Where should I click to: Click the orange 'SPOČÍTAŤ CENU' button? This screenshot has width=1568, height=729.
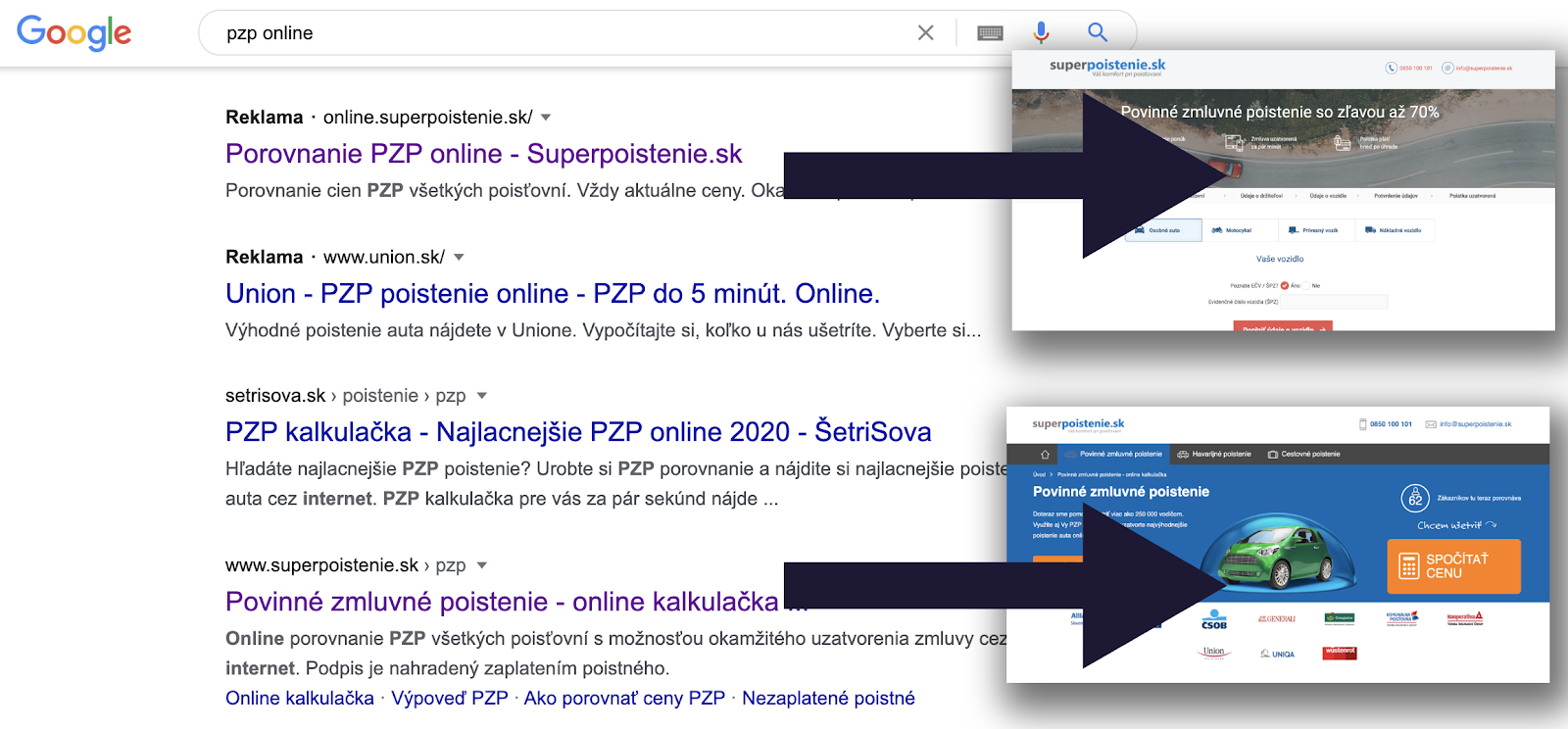tap(1453, 566)
